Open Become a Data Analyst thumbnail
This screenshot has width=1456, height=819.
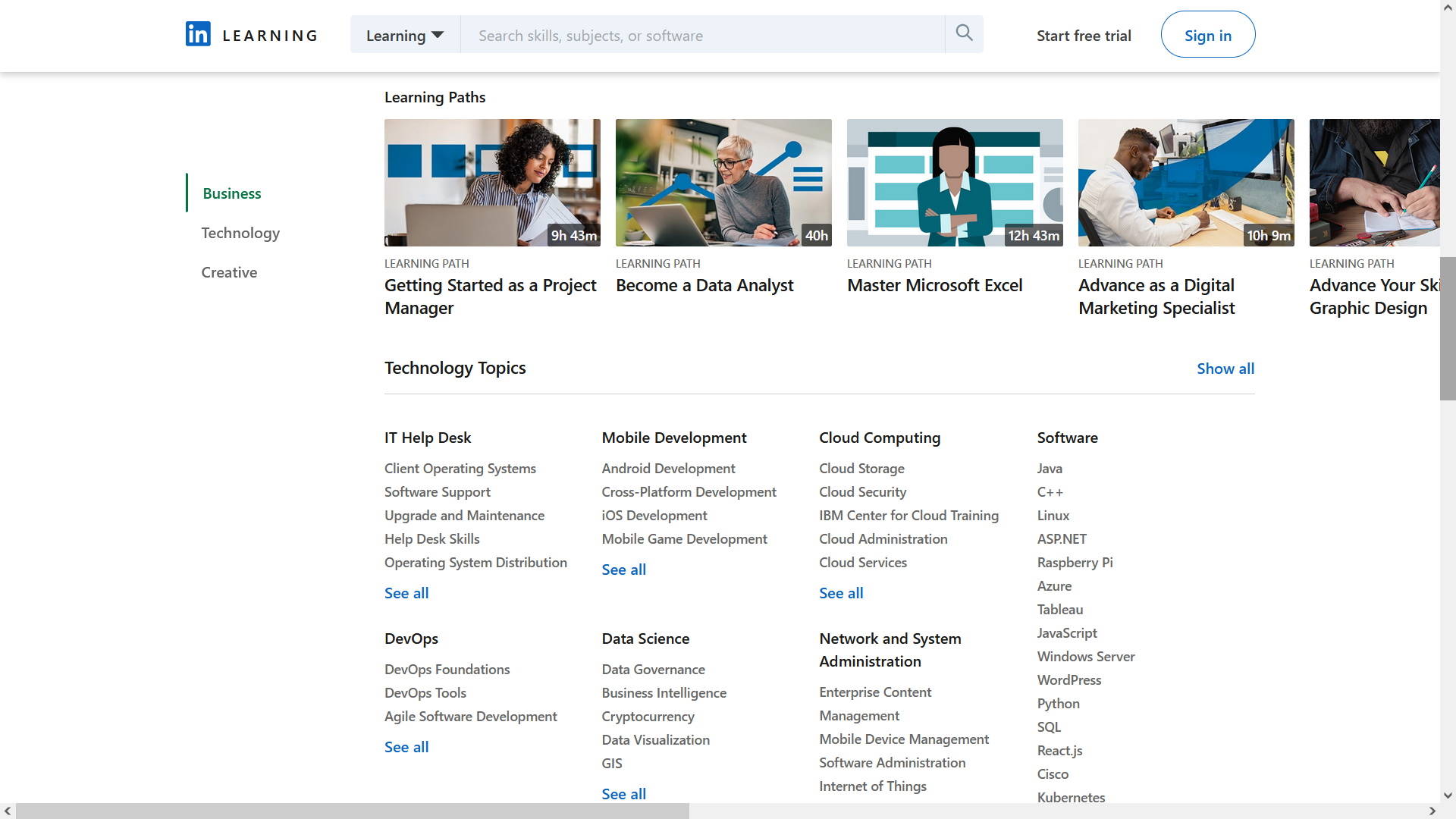pyautogui.click(x=723, y=183)
